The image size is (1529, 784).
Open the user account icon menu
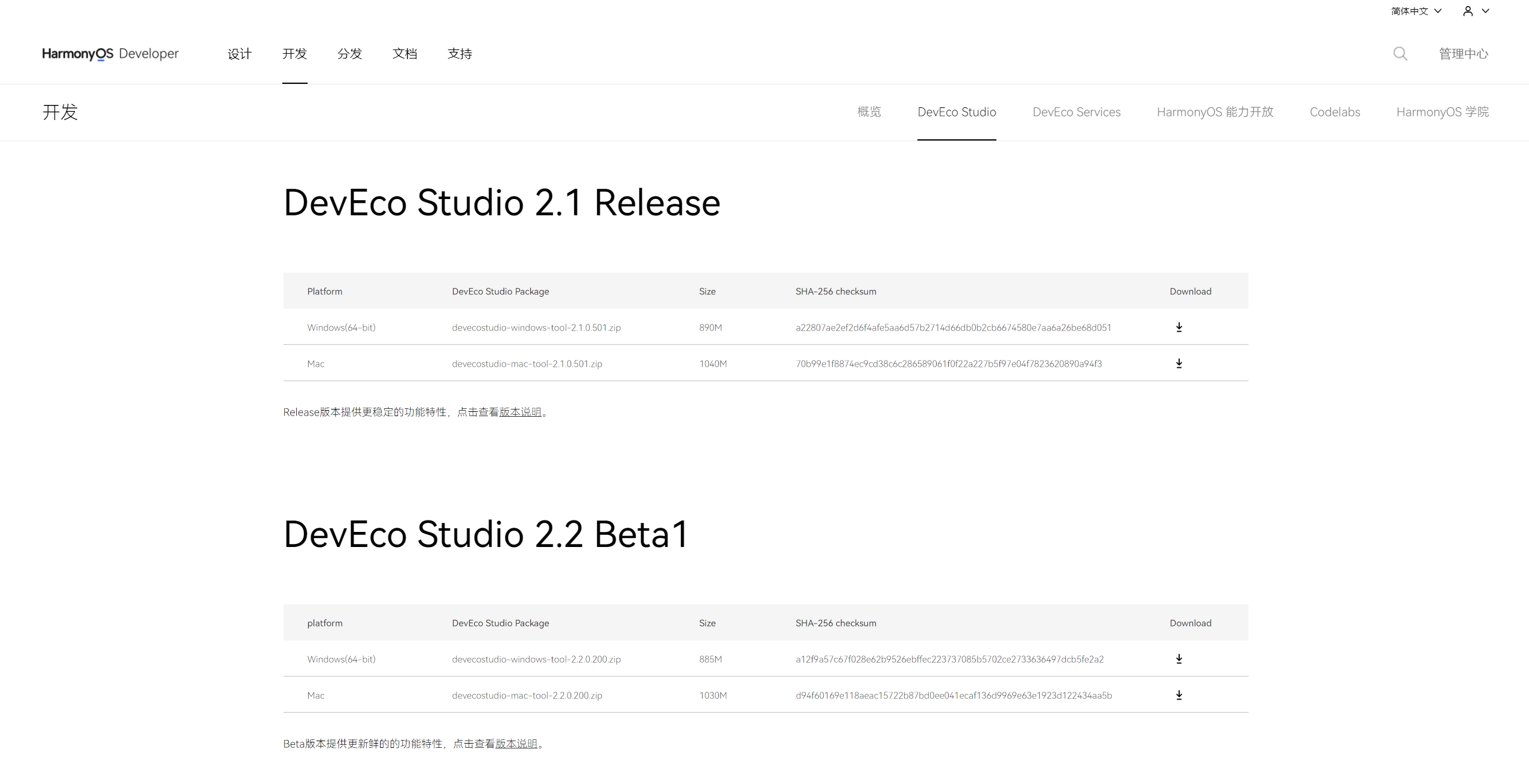click(1467, 11)
